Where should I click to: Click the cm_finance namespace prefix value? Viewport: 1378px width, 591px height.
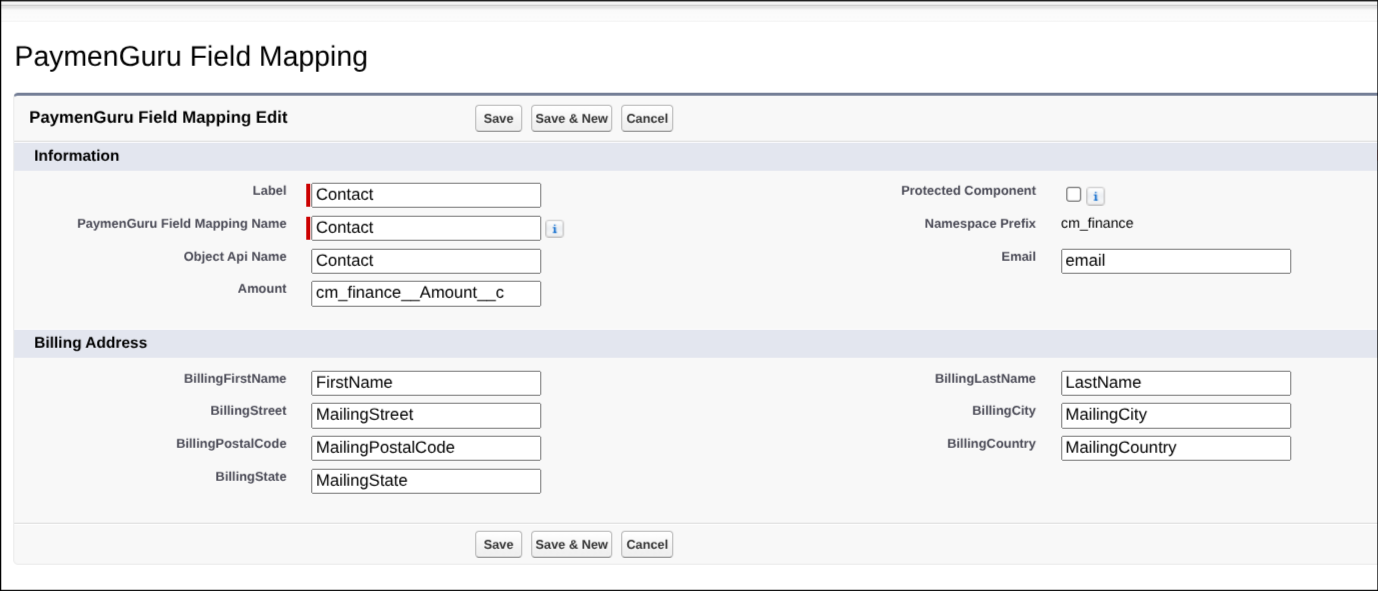tap(1097, 224)
